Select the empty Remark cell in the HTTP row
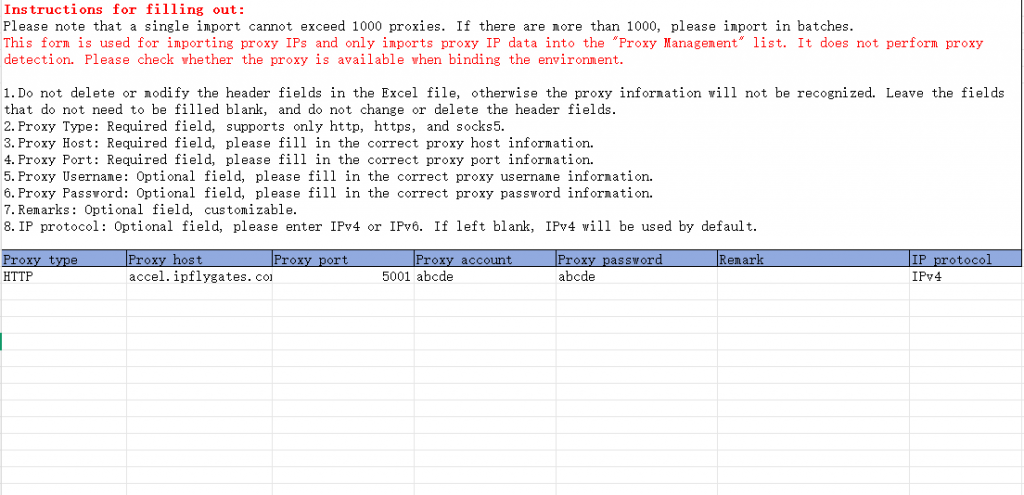The width and height of the screenshot is (1024, 495). [811, 276]
